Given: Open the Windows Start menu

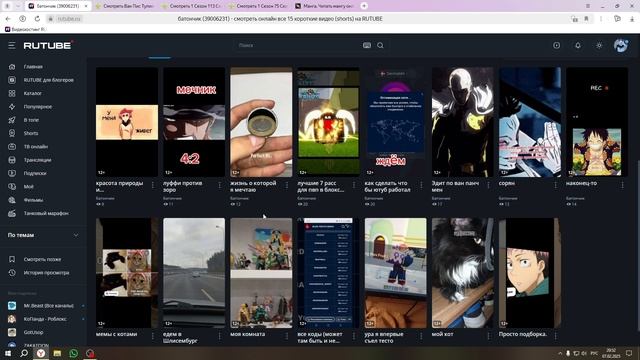Looking at the screenshot, I should [x=8, y=353].
